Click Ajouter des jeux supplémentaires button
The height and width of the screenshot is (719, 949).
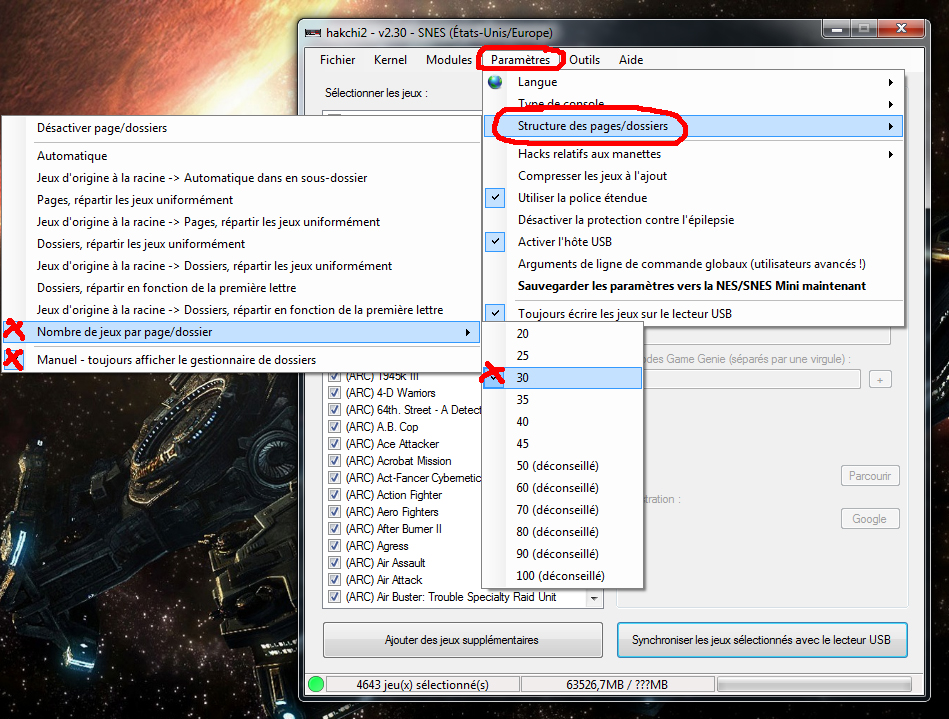point(462,640)
